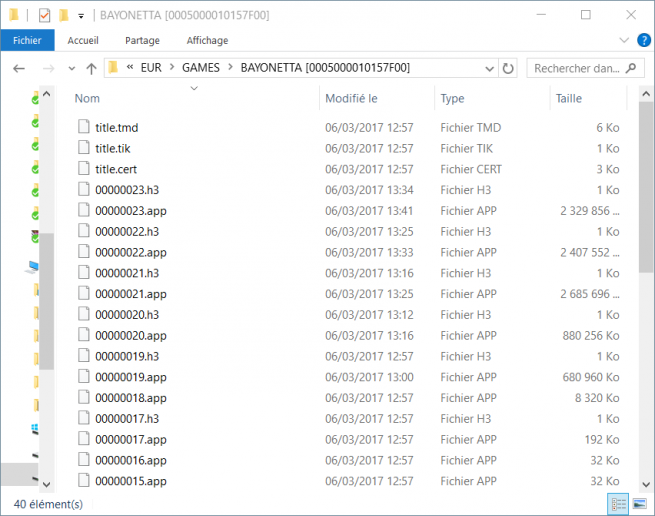Open the address bar history dropdown
Screen dimensions: 655x516
(489, 69)
